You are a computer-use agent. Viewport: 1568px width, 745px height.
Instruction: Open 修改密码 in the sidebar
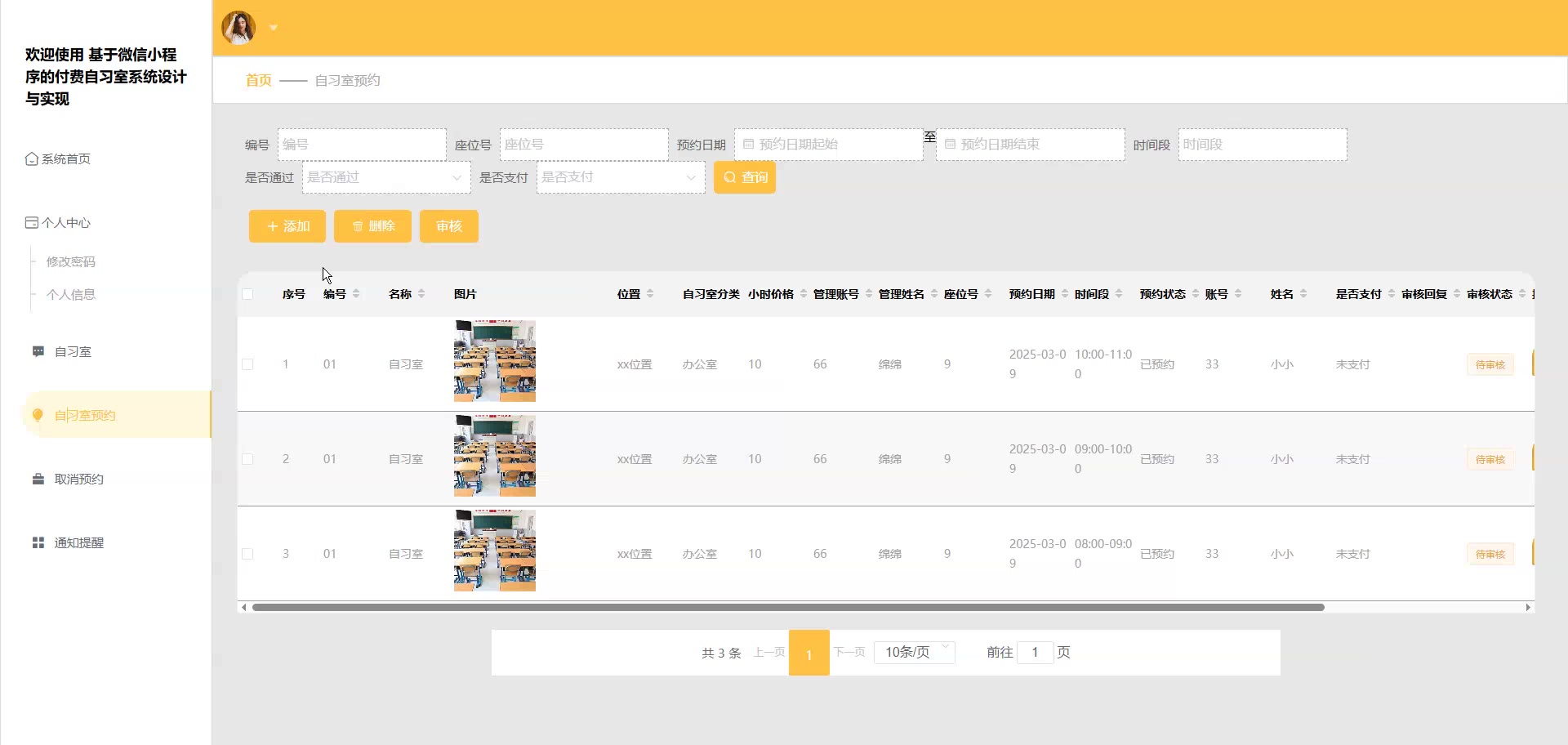[71, 262]
